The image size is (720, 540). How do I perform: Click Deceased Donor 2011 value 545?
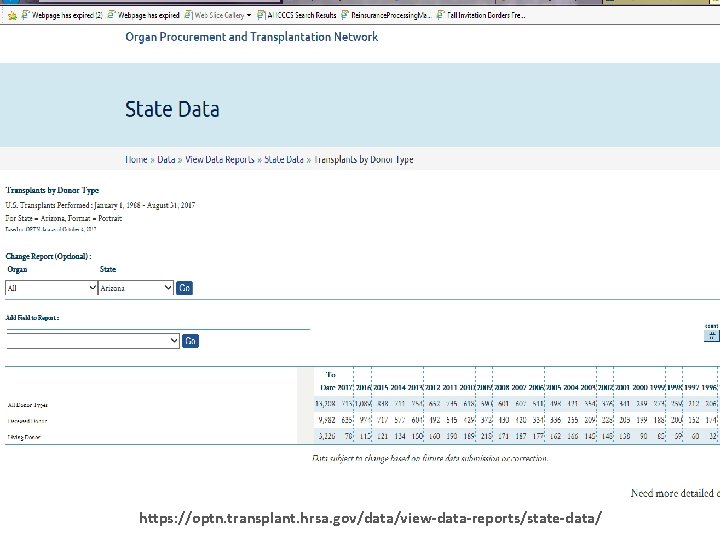pos(451,420)
